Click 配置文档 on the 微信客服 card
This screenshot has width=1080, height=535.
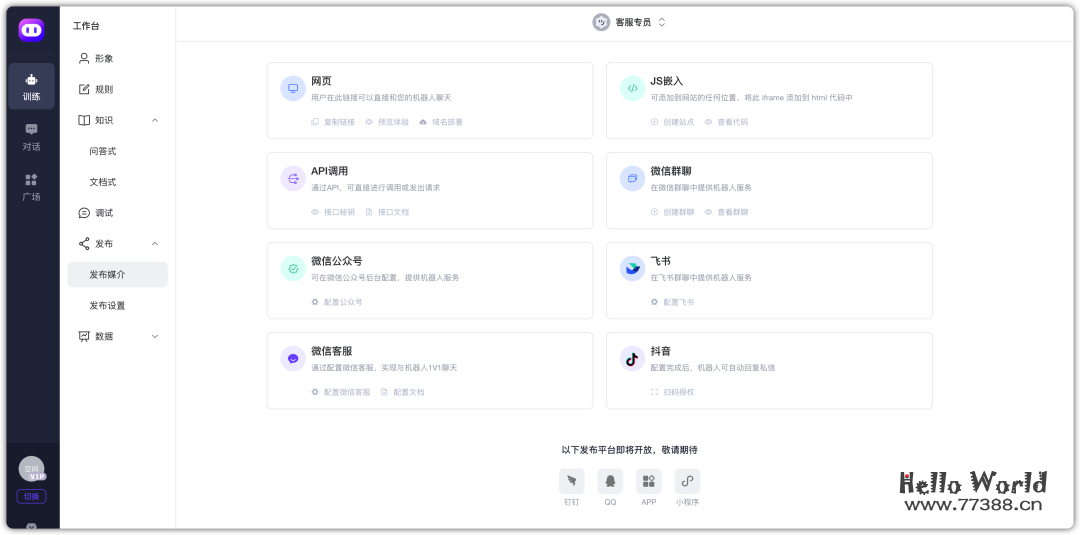403,392
